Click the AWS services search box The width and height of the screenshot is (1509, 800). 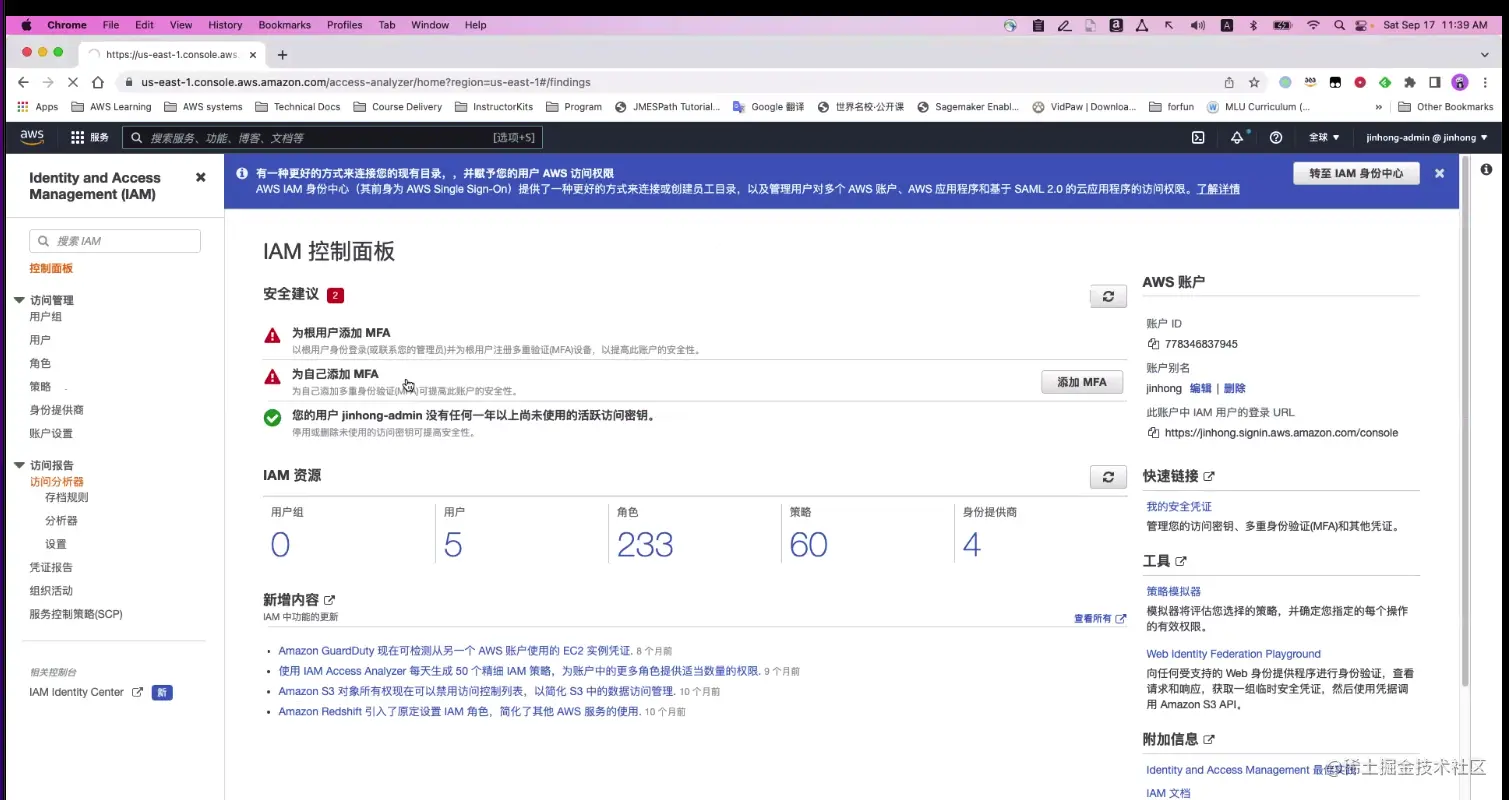[x=332, y=138]
